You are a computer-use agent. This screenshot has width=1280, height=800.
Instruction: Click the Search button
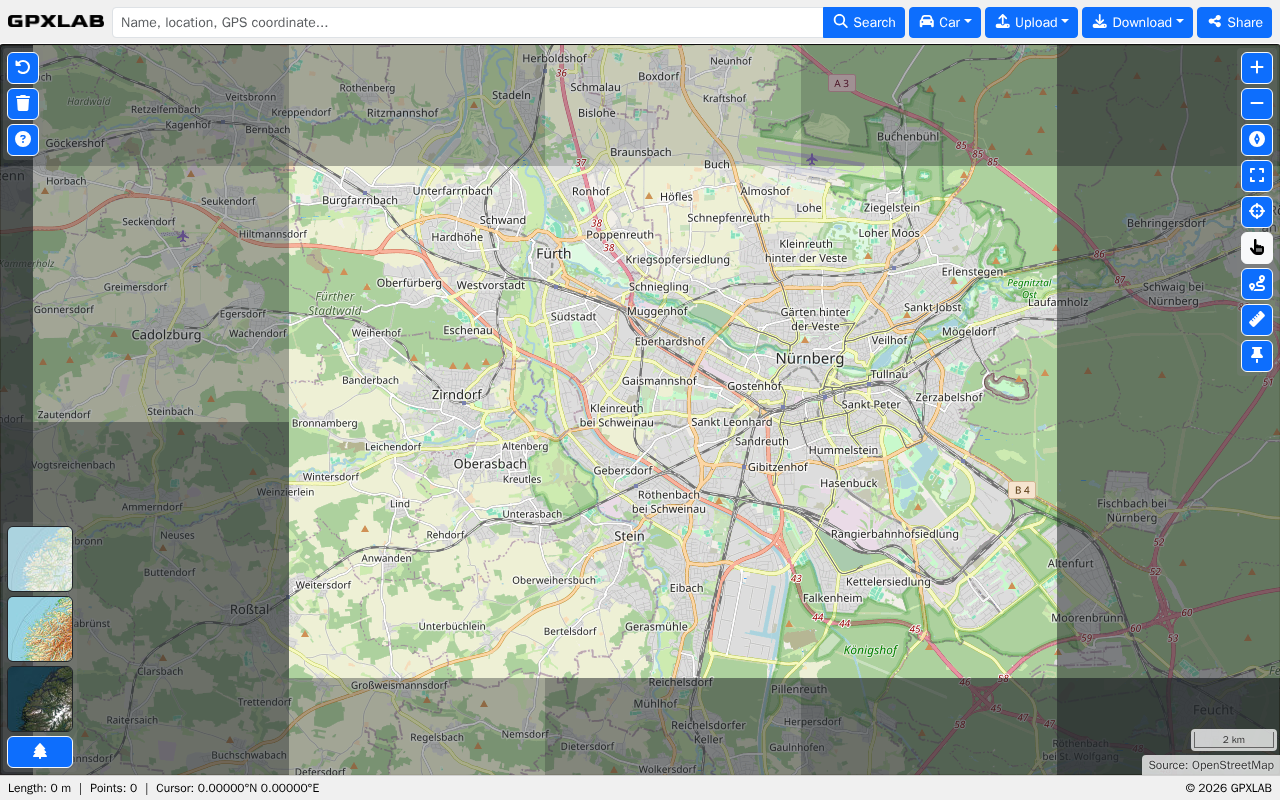[864, 22]
